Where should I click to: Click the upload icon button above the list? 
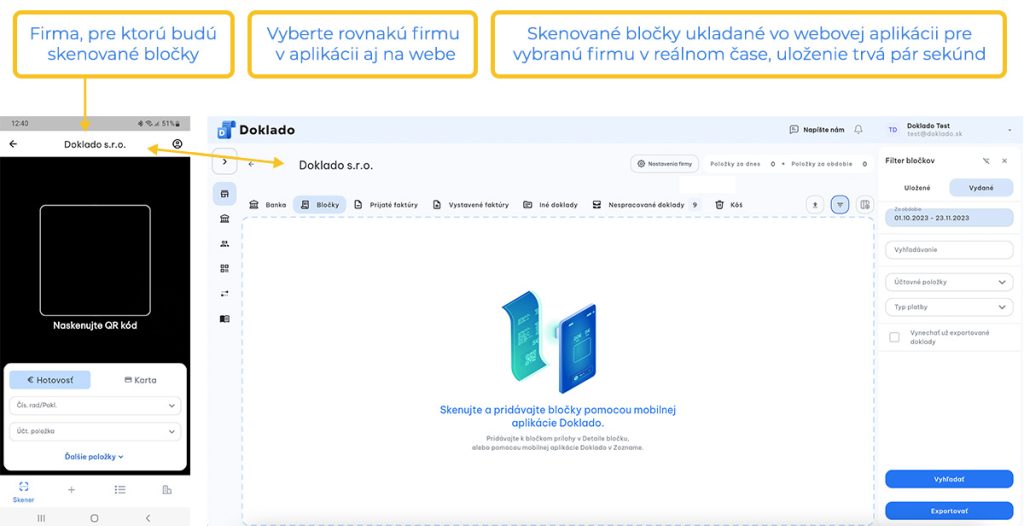tap(815, 205)
